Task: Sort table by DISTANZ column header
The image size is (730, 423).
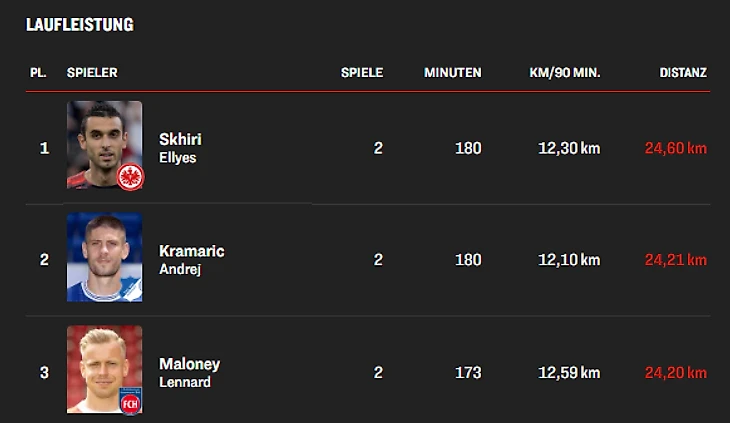Action: (683, 73)
